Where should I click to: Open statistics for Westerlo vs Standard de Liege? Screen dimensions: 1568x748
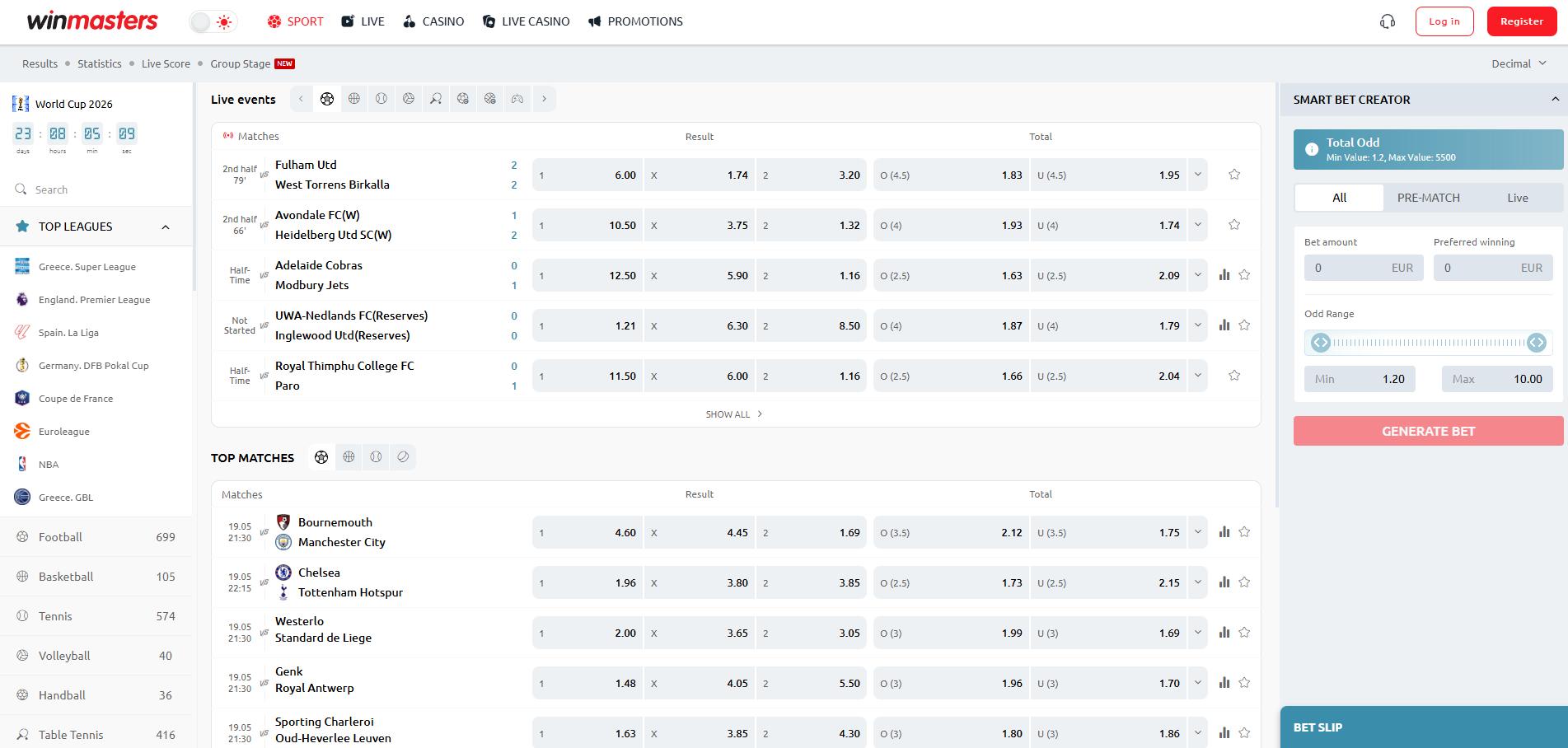(x=1224, y=633)
